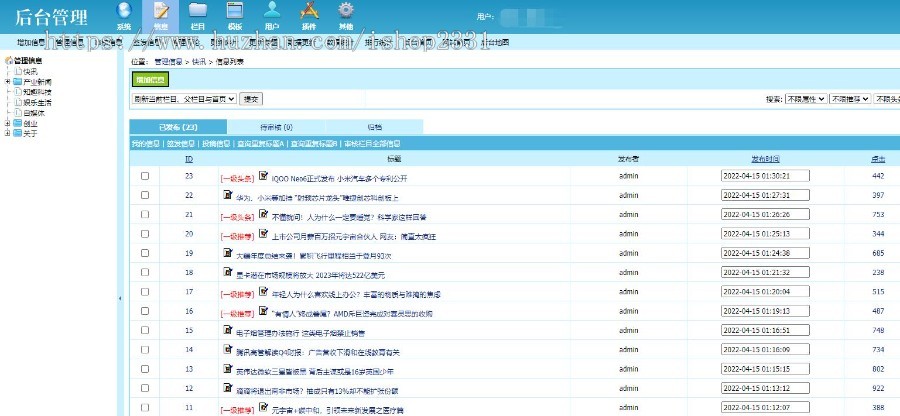900x416 pixels.
Task: Open the 栏目 folder icon in top bar
Action: [x=198, y=10]
